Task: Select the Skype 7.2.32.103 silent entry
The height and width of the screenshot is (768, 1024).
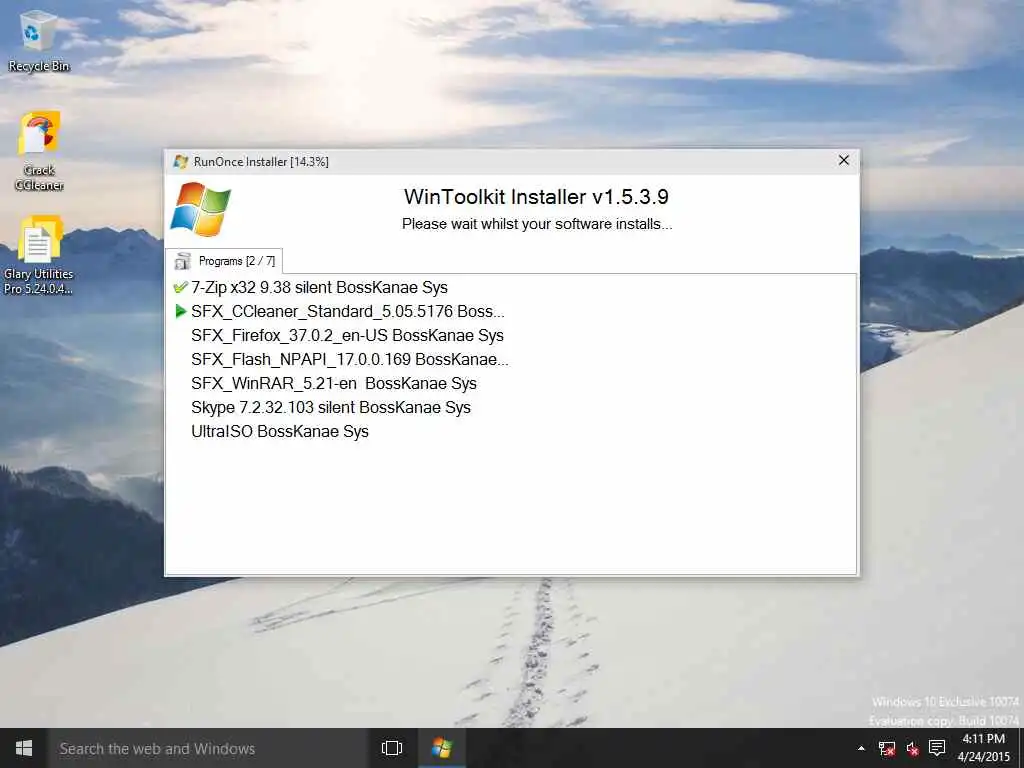Action: tap(330, 408)
